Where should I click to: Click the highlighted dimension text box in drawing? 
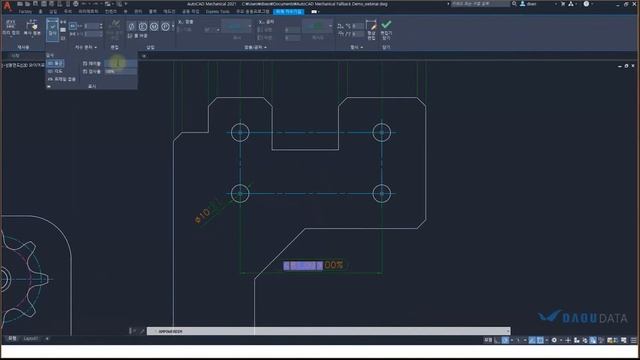click(303, 266)
